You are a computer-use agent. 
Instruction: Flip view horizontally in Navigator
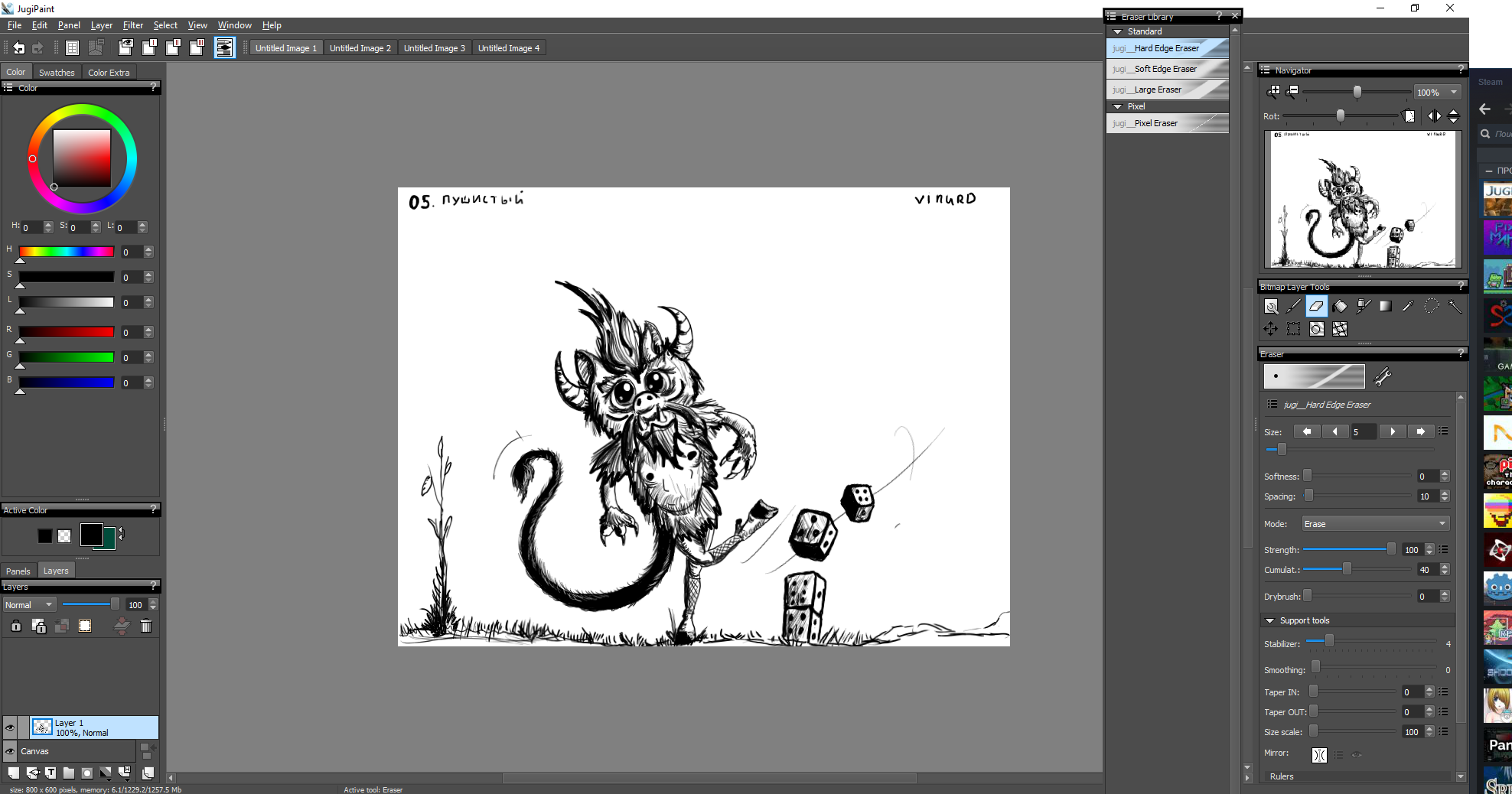tap(1434, 116)
